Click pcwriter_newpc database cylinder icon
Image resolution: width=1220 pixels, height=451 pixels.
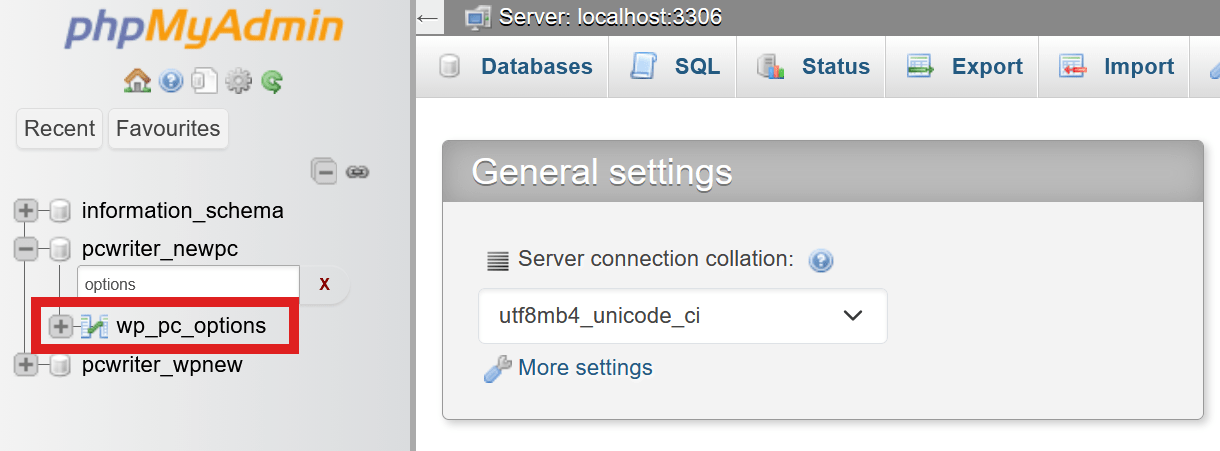point(60,248)
